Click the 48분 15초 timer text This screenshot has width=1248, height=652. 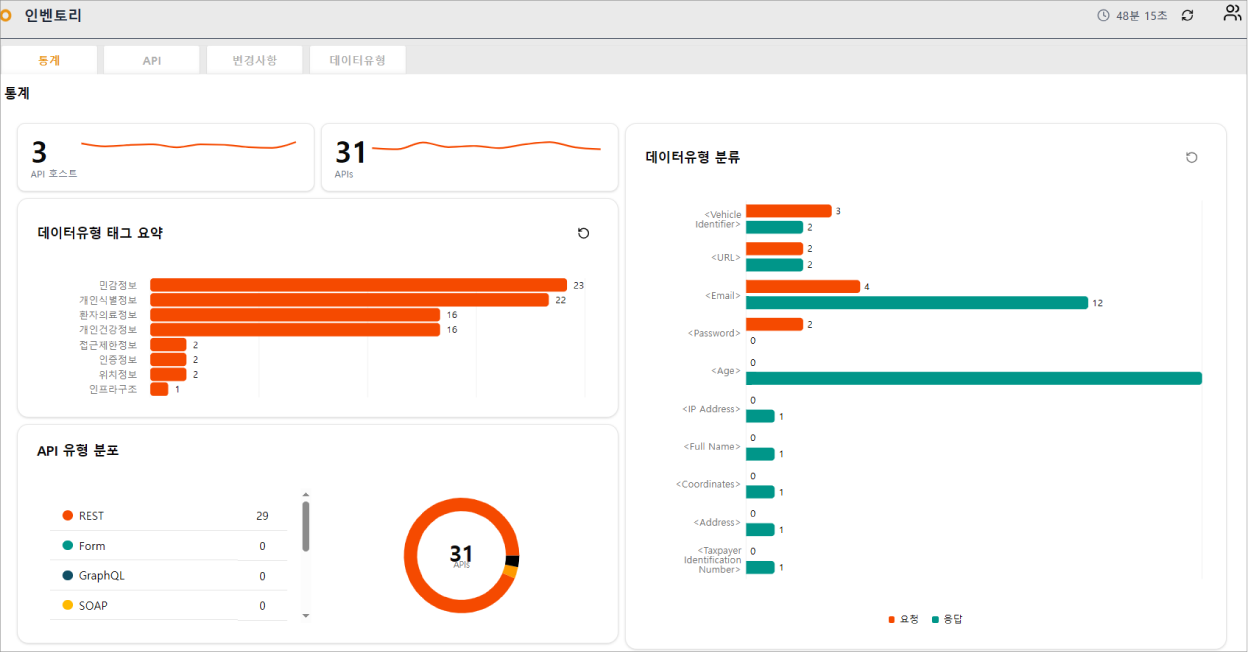coord(1141,15)
